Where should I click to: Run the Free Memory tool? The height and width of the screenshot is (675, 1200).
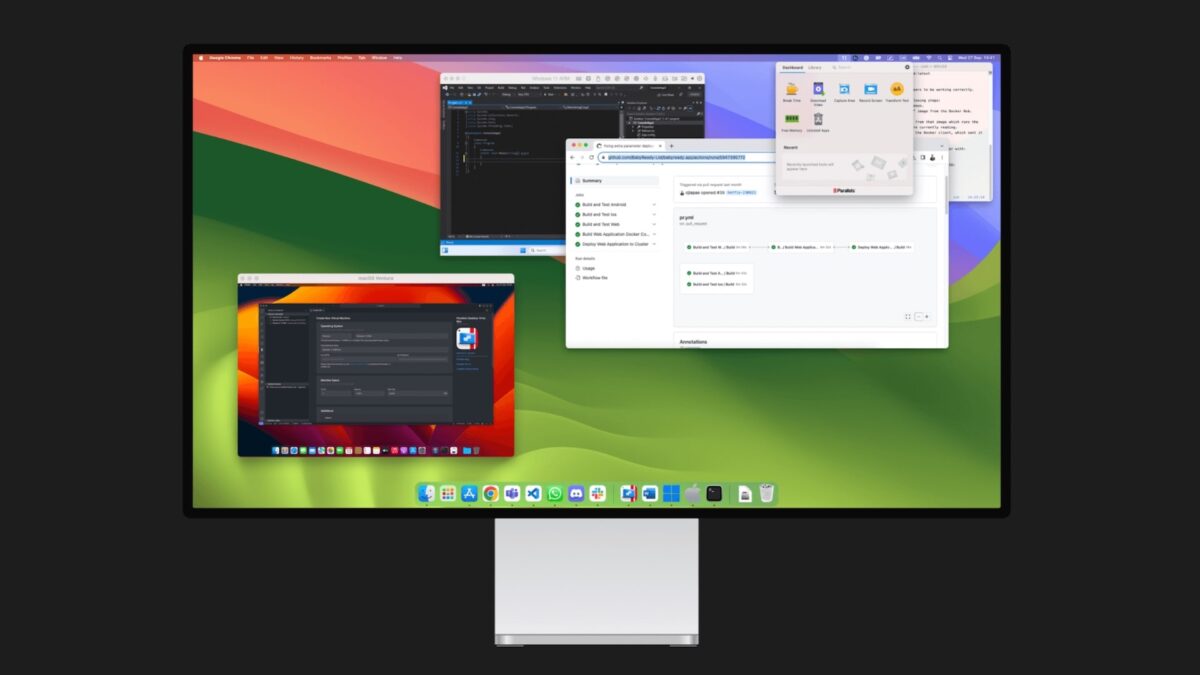(792, 118)
